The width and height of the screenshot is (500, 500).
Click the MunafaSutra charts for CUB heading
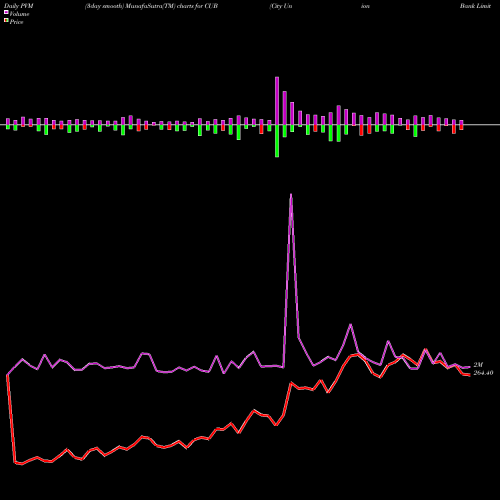tap(151, 6)
